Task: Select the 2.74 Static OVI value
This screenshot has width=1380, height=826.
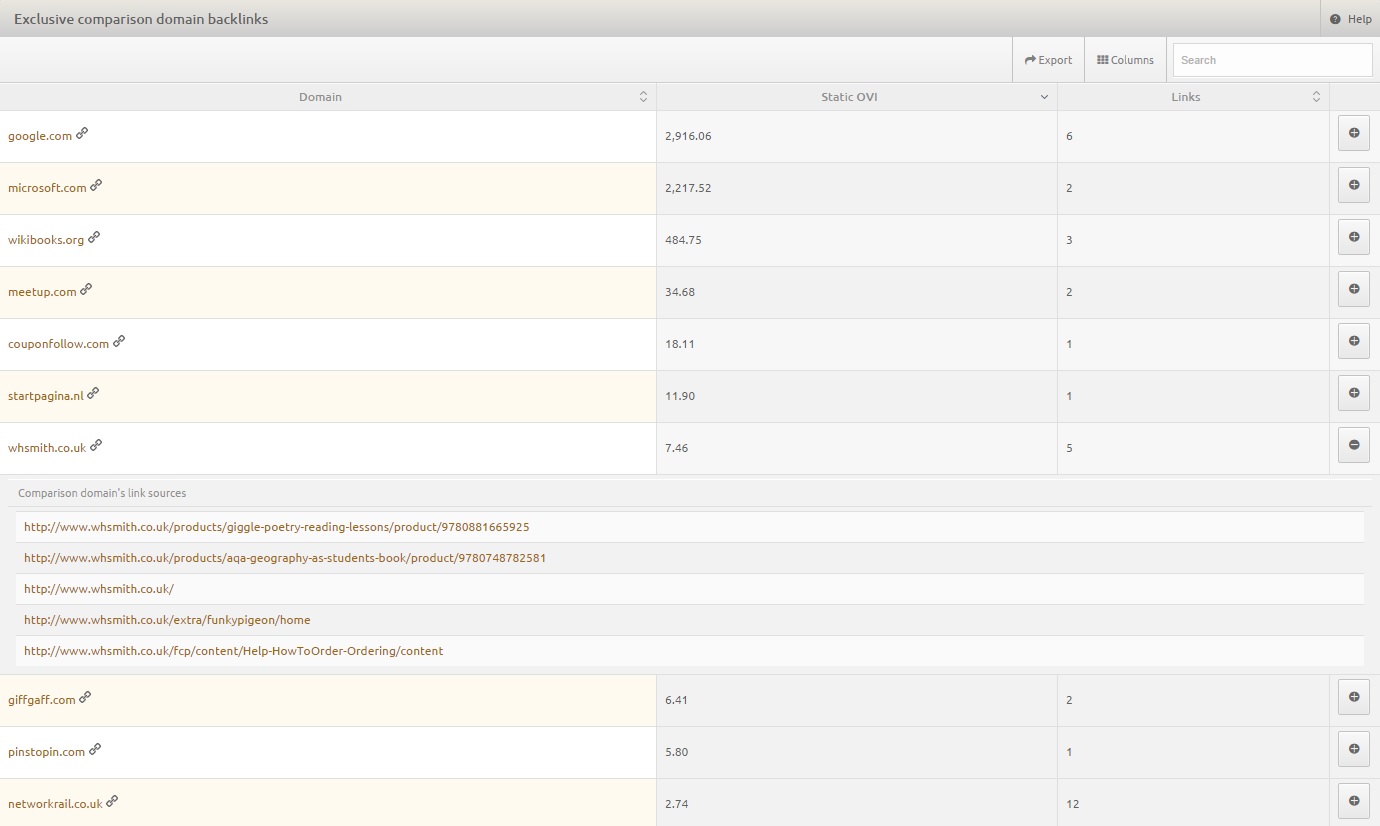Action: pyautogui.click(x=677, y=804)
